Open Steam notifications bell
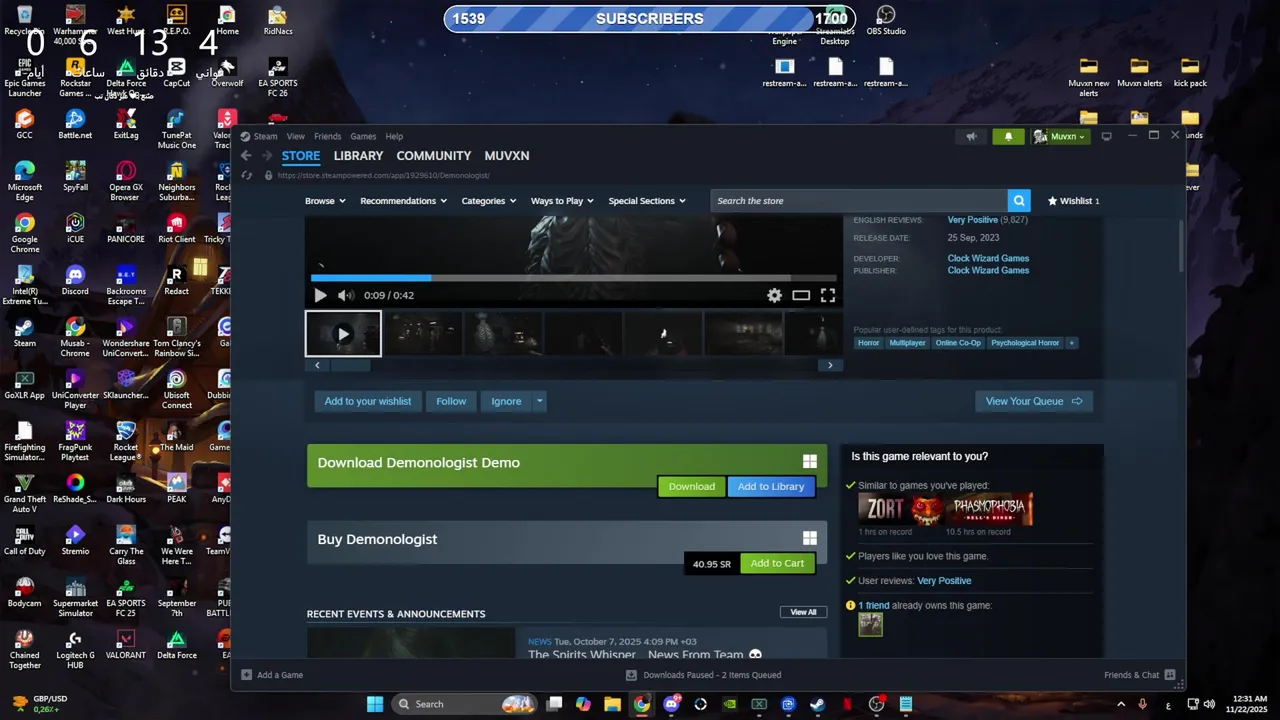Viewport: 1280px width, 720px height. click(x=1008, y=136)
